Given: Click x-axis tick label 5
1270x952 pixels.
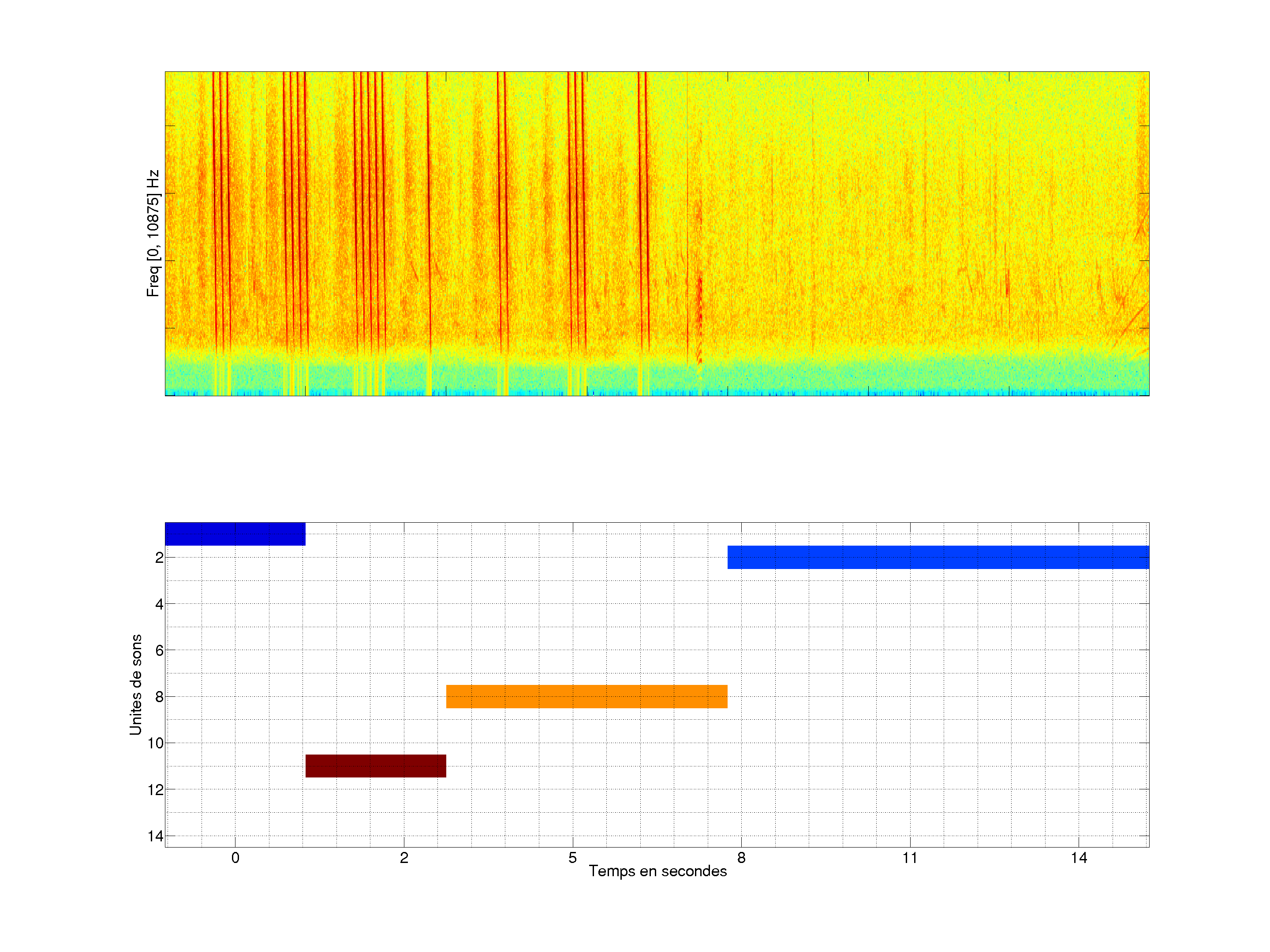Looking at the screenshot, I should tap(572, 858).
